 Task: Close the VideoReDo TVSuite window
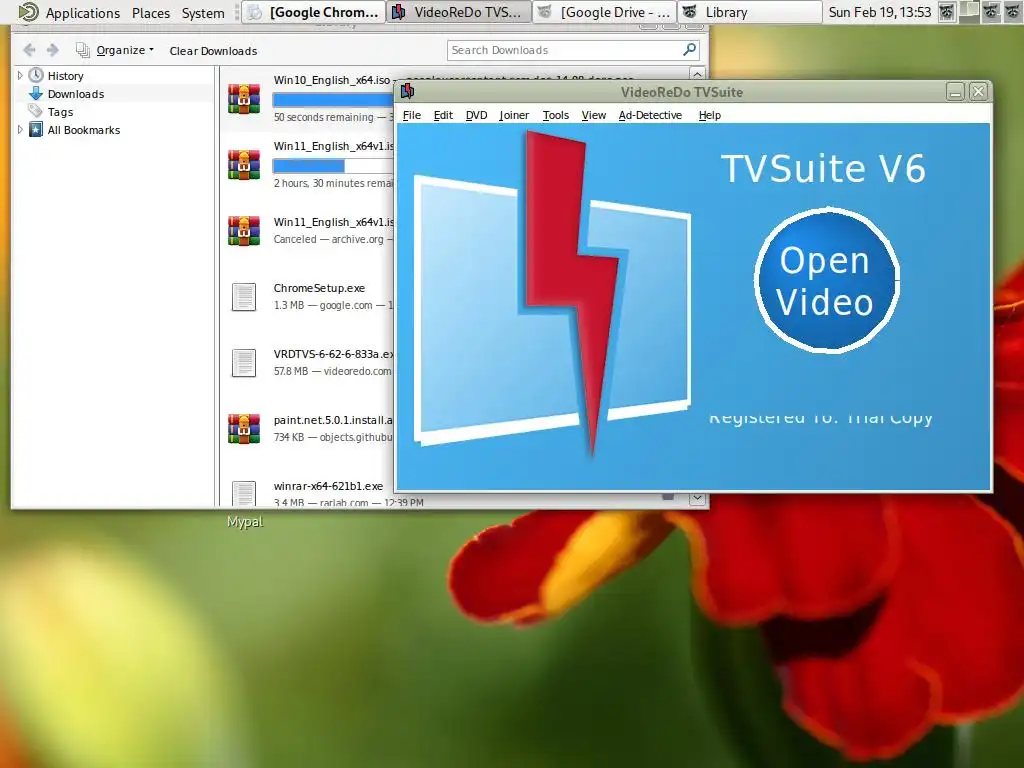978,91
